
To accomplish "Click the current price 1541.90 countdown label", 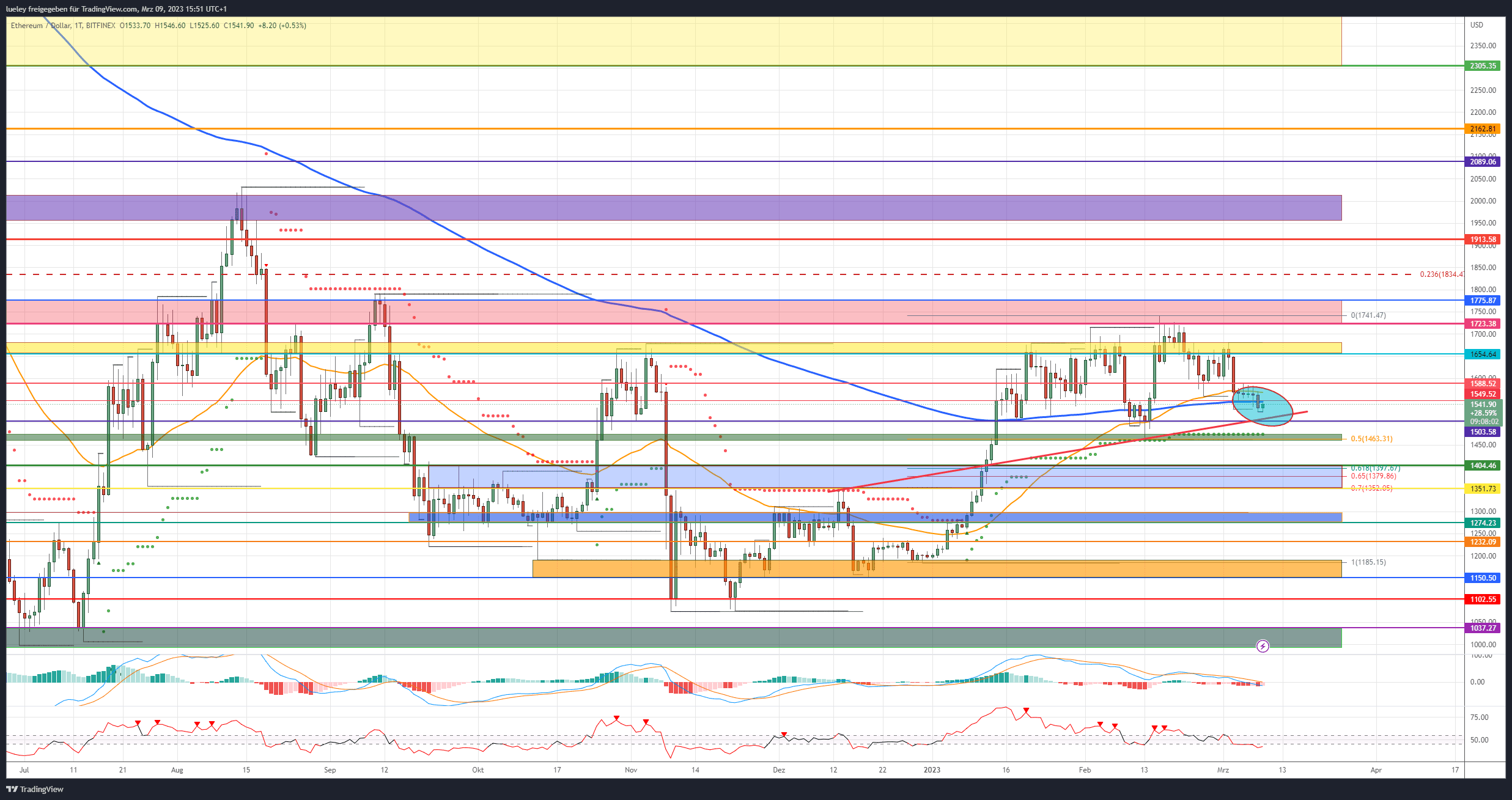I will (x=1483, y=413).
